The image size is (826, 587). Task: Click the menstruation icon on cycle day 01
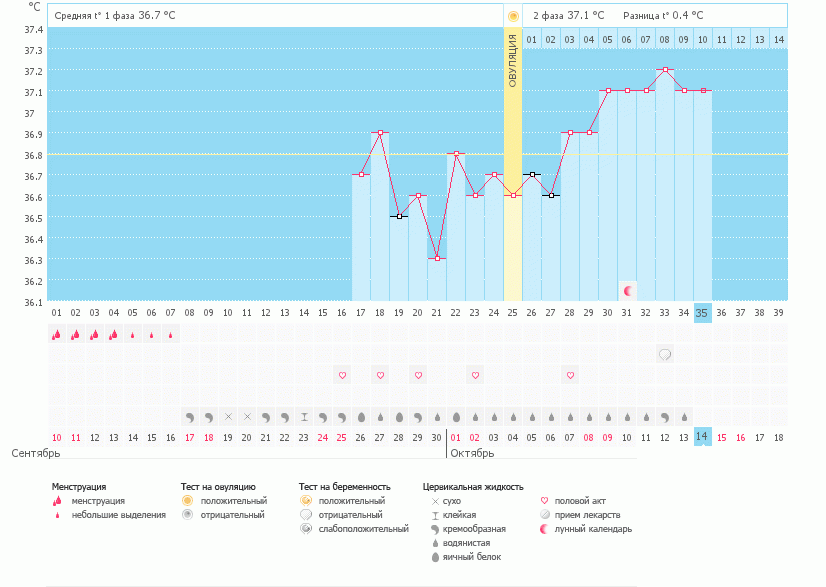(x=56, y=335)
